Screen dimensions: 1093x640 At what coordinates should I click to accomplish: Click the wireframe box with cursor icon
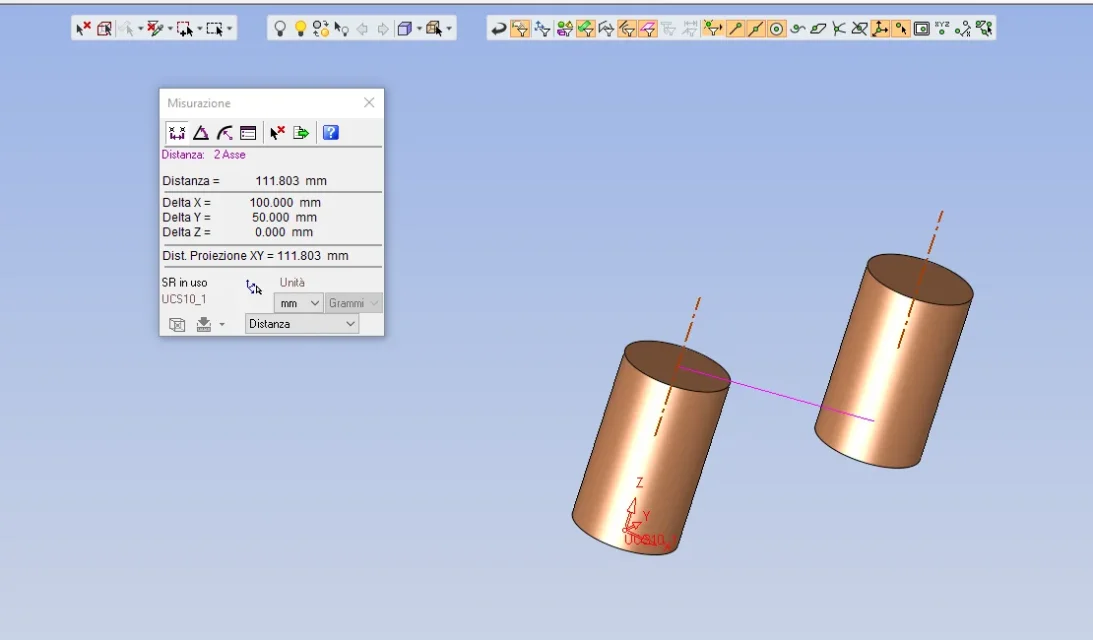click(x=434, y=29)
